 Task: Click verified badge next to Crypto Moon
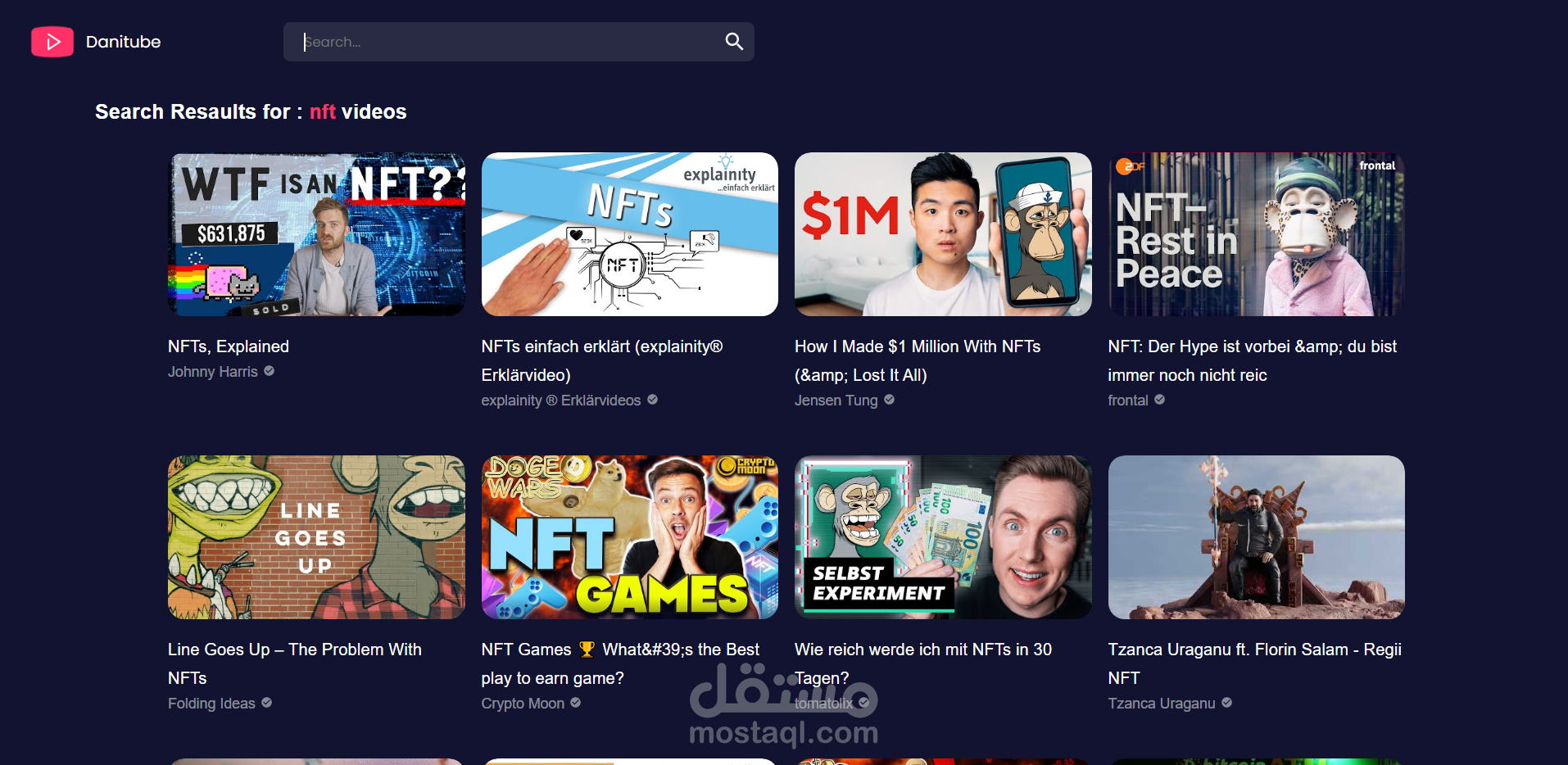pyautogui.click(x=575, y=703)
